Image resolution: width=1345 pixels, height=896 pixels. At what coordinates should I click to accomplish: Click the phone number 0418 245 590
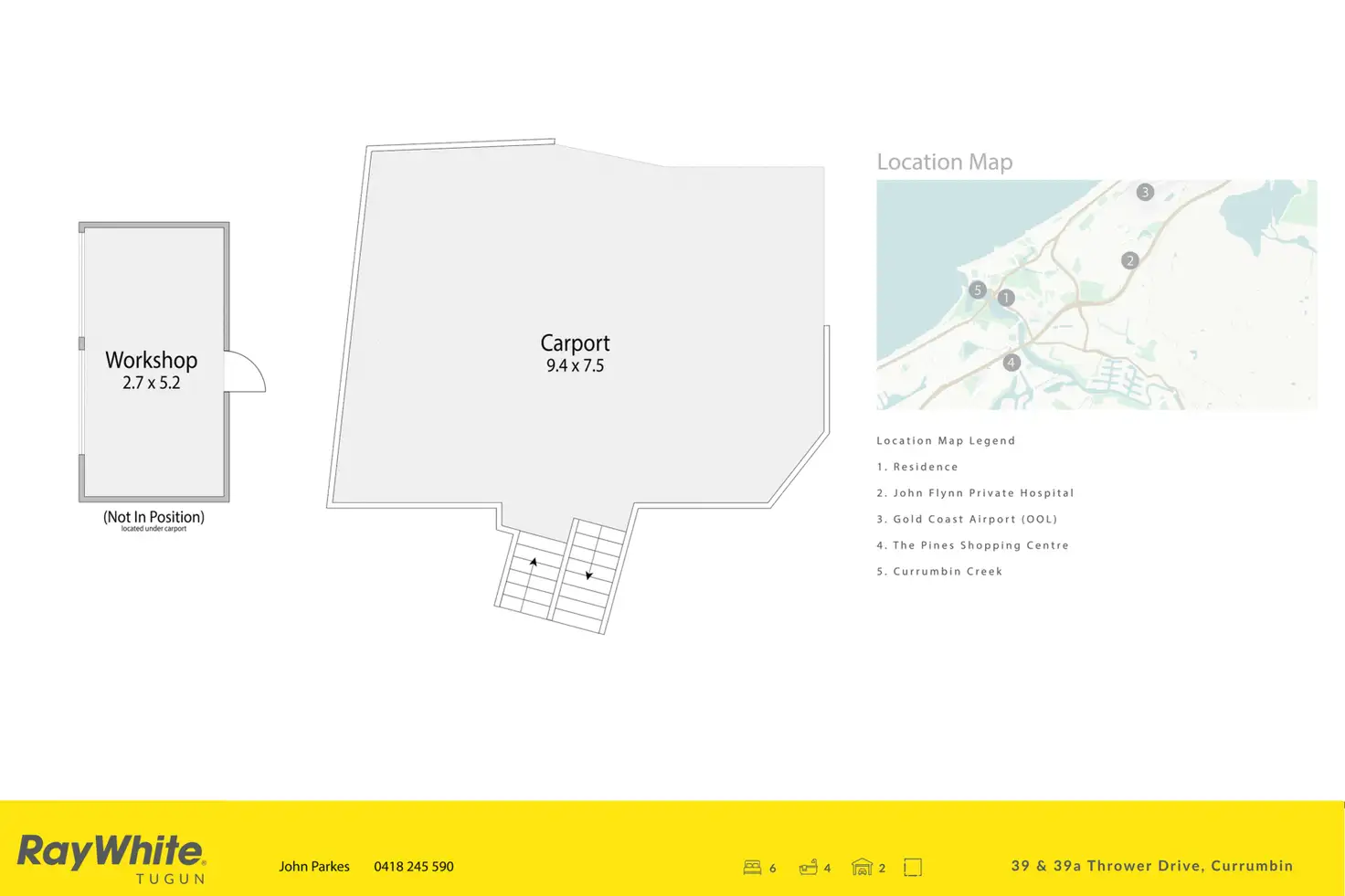click(x=413, y=867)
